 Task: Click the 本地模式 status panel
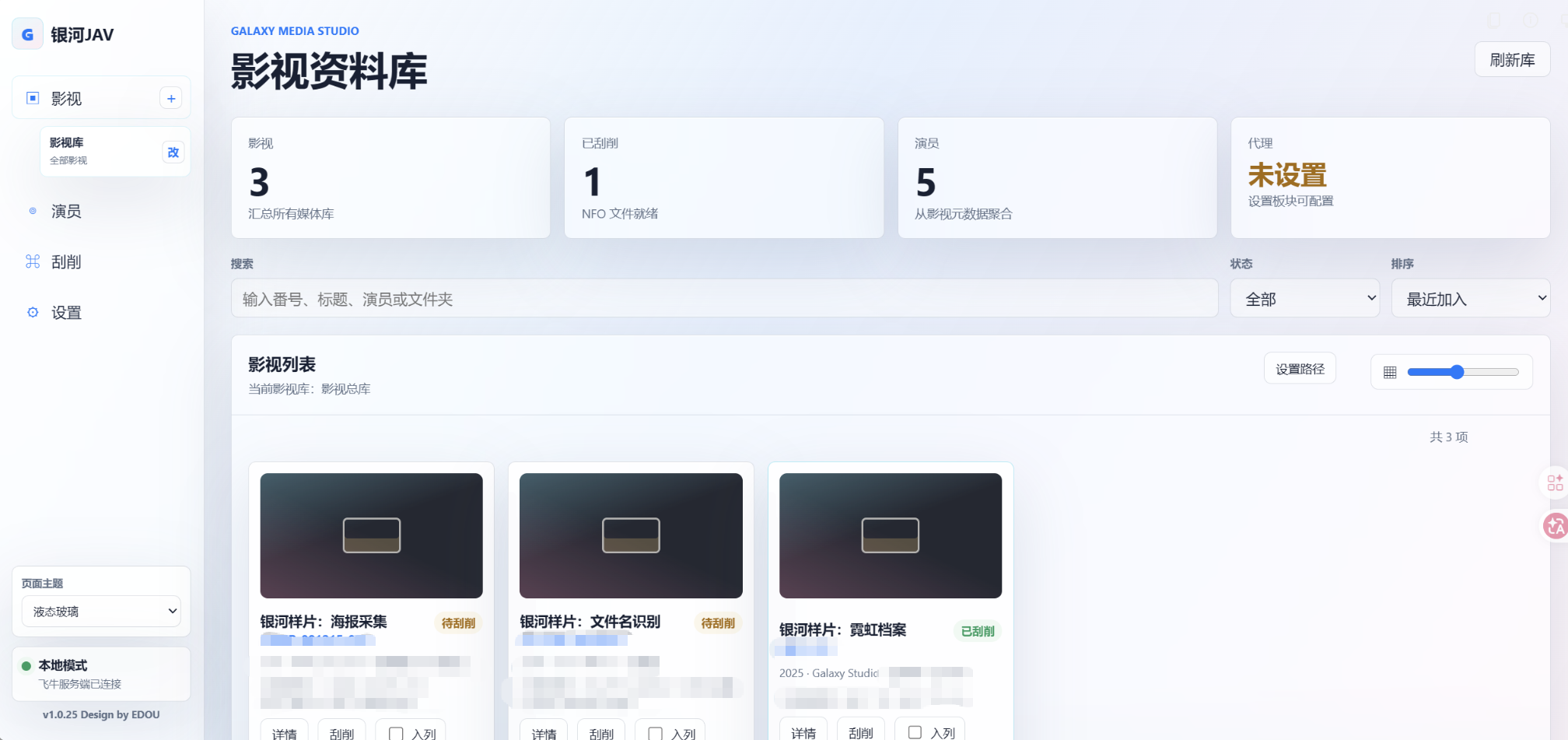(x=101, y=675)
